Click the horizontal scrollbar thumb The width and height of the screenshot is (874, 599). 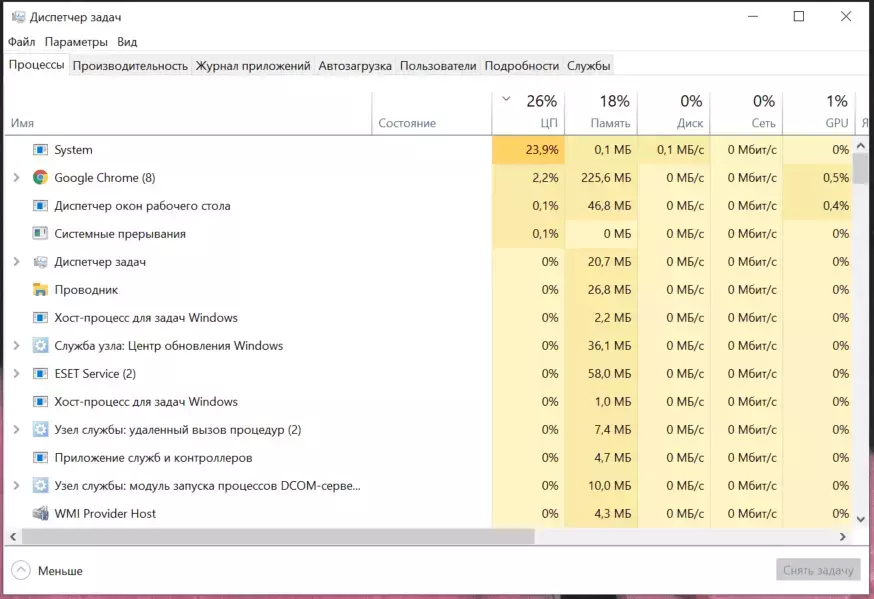click(x=278, y=537)
